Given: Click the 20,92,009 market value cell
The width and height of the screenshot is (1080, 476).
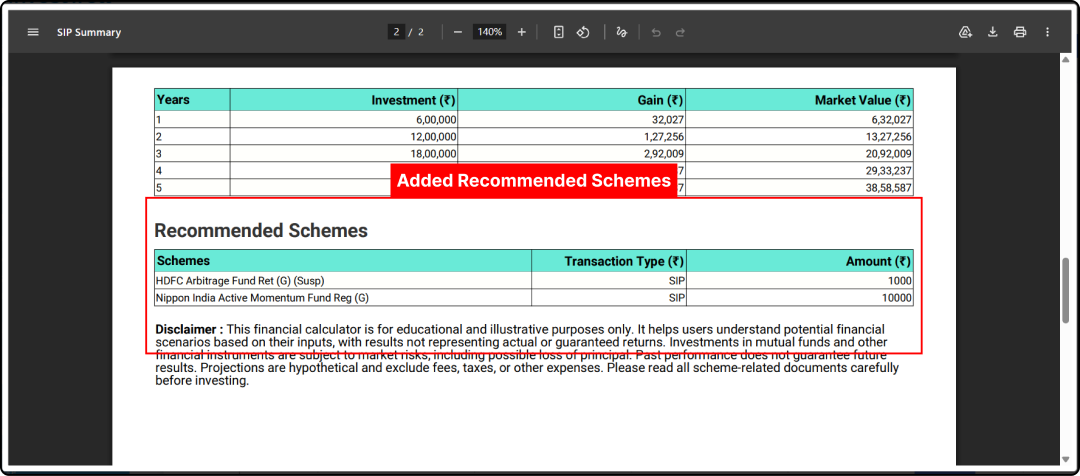Looking at the screenshot, I should [800, 154].
